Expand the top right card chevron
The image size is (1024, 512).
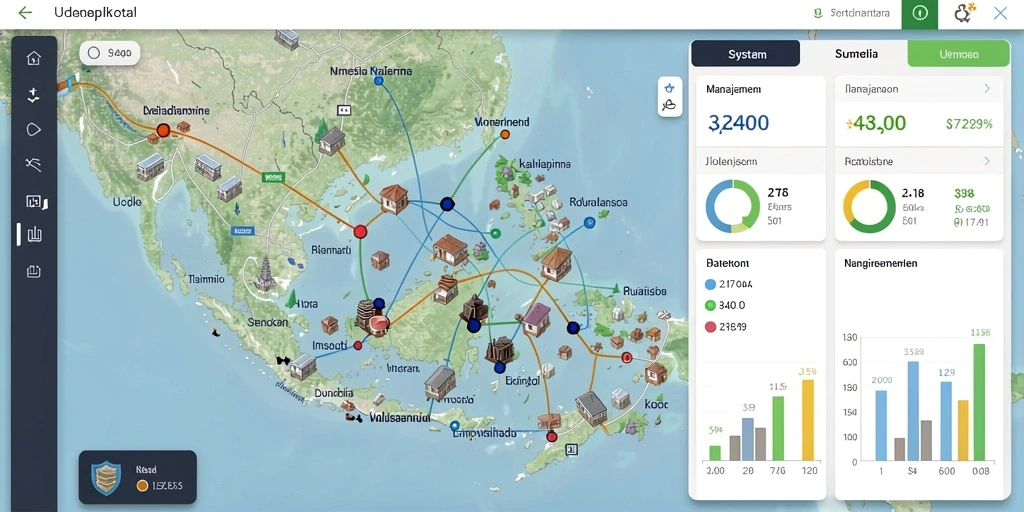point(987,88)
